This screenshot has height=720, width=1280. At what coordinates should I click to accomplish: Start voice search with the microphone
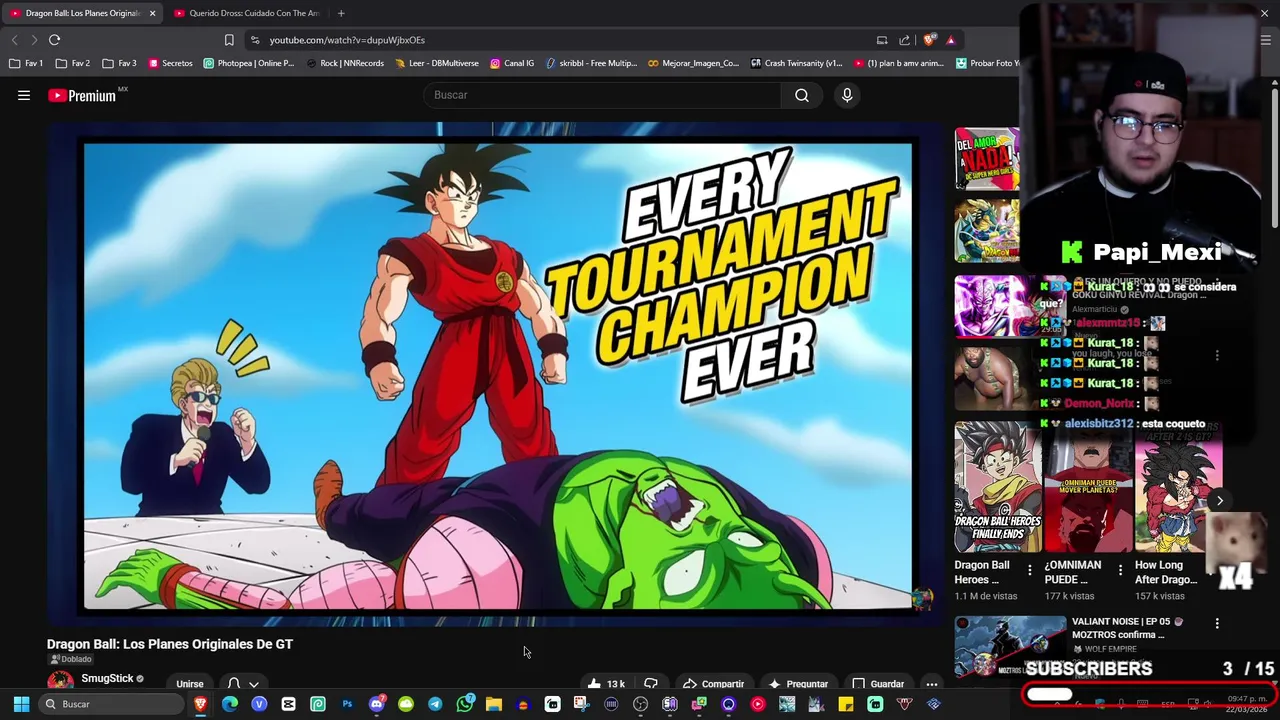(x=847, y=95)
